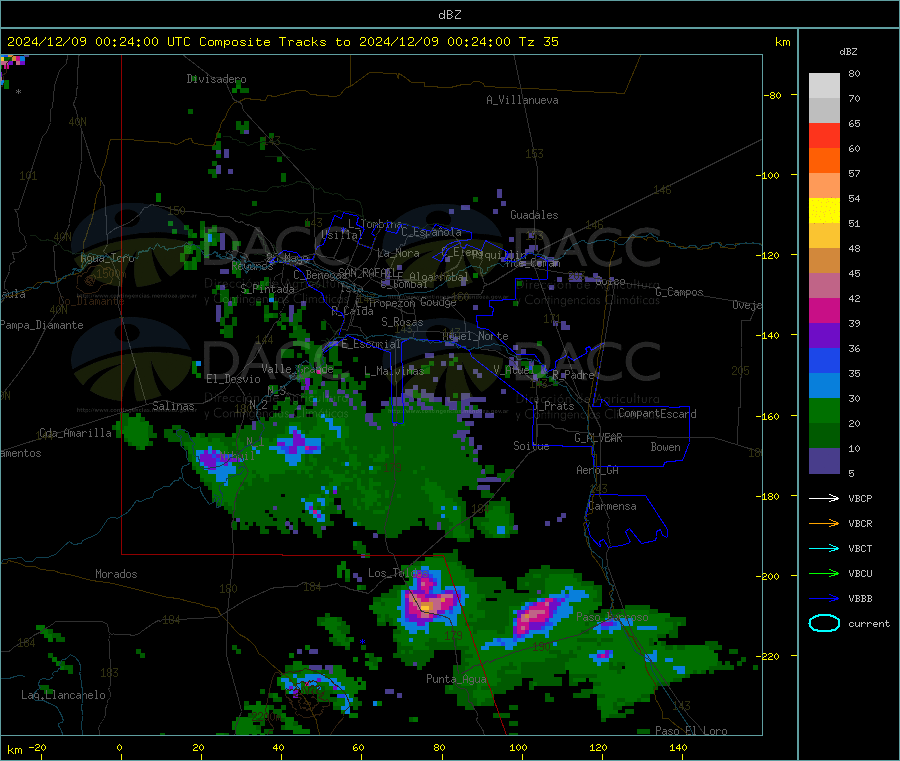Image resolution: width=900 pixels, height=761 pixels.
Task: Click the orange VBCR arrow in legend
Action: [x=824, y=523]
